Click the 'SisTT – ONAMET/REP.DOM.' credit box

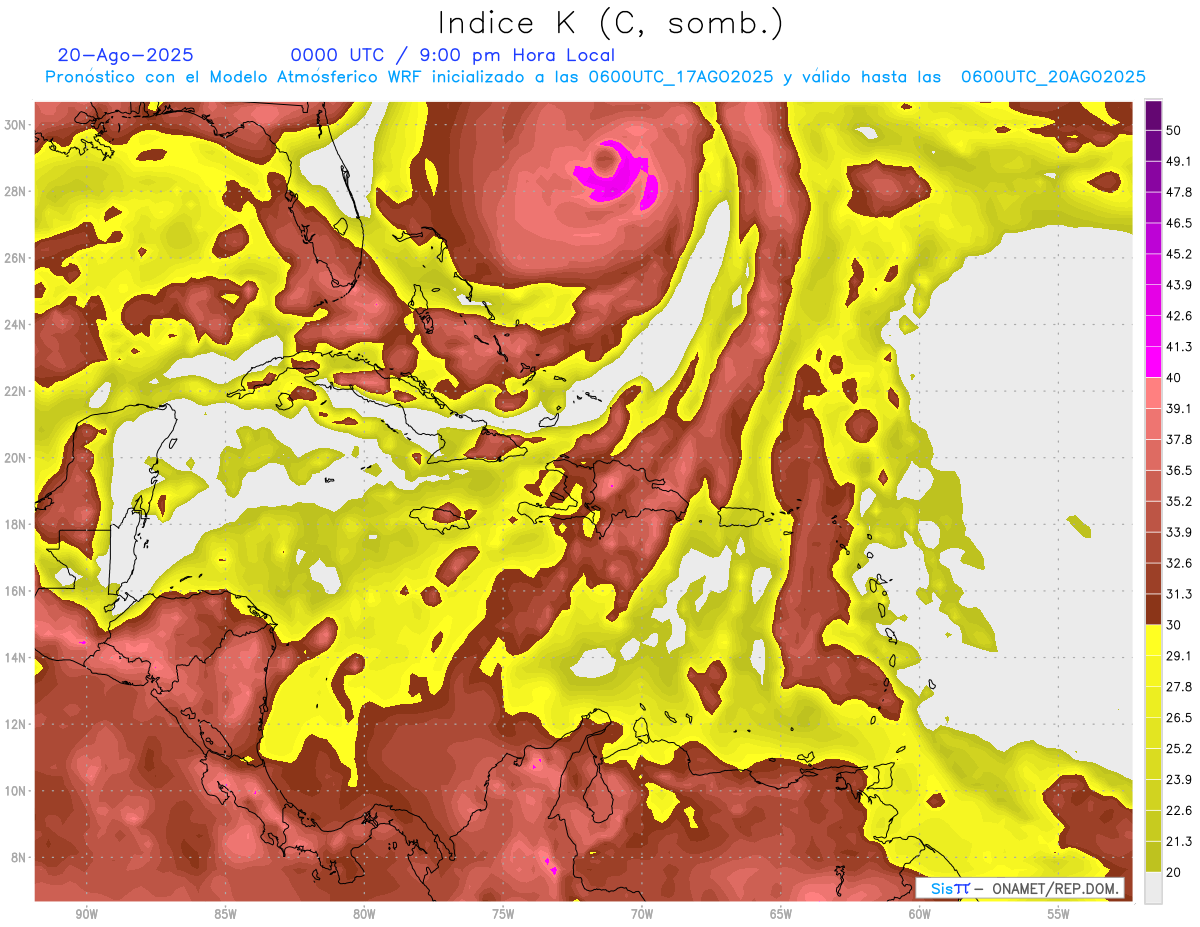pyautogui.click(x=1020, y=888)
